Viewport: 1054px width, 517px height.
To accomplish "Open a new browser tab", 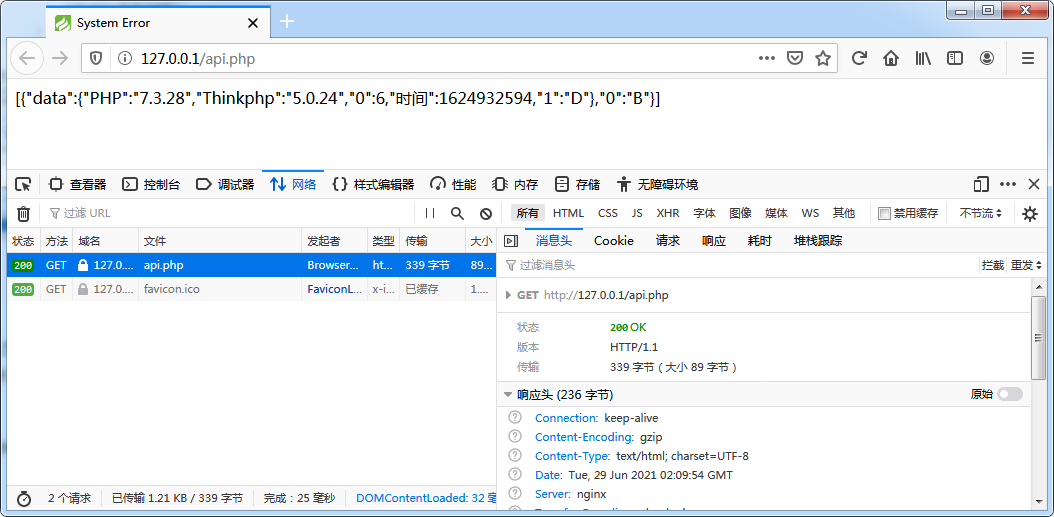I will click(x=287, y=22).
